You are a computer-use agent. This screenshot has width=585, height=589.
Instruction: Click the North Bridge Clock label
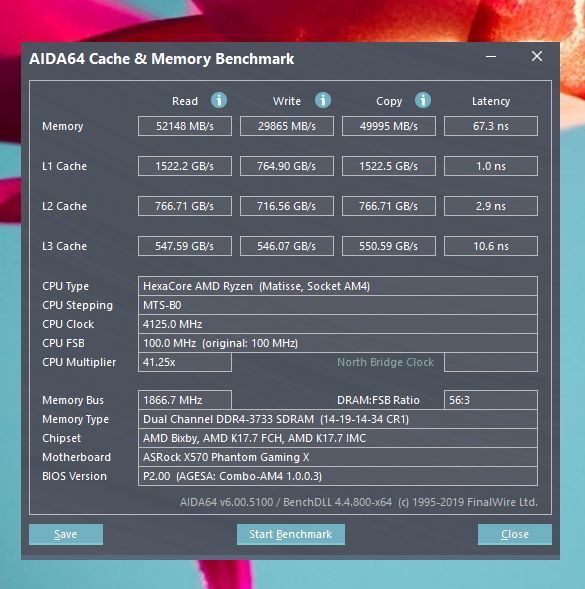385,362
